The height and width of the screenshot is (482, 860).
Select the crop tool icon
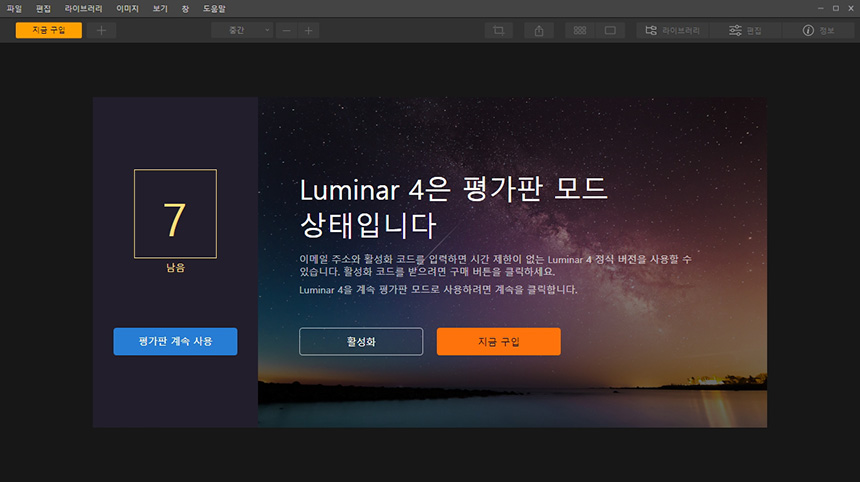pyautogui.click(x=499, y=31)
